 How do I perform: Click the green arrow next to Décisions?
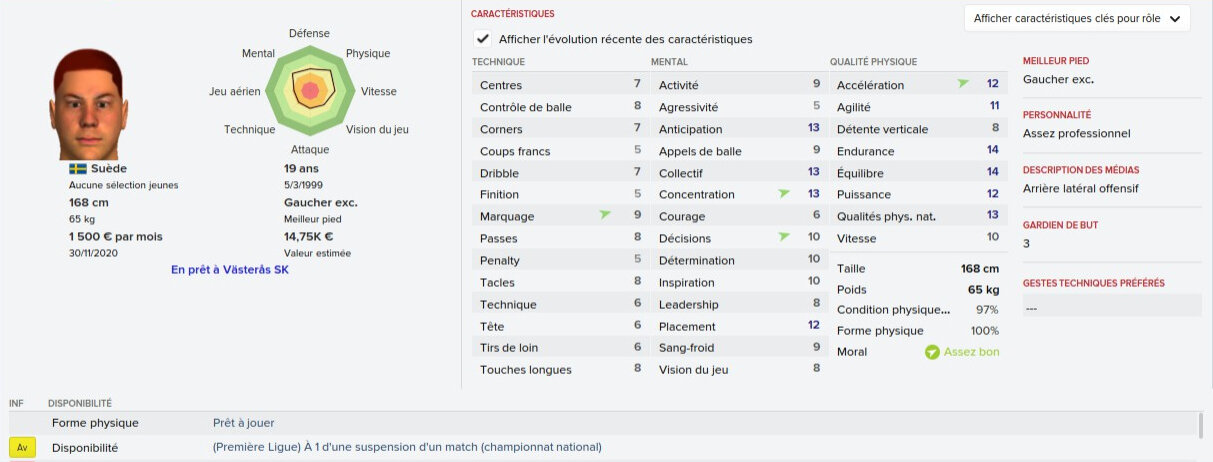tap(783, 237)
